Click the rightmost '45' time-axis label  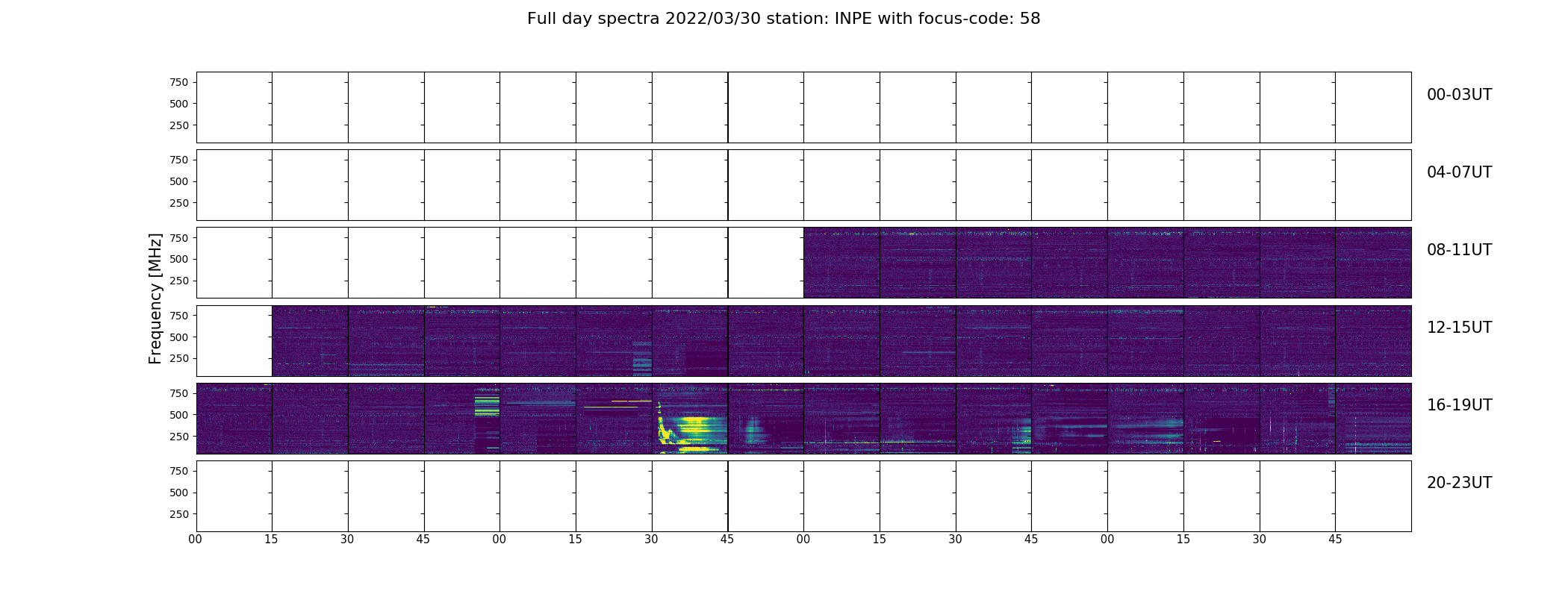pyautogui.click(x=1335, y=540)
